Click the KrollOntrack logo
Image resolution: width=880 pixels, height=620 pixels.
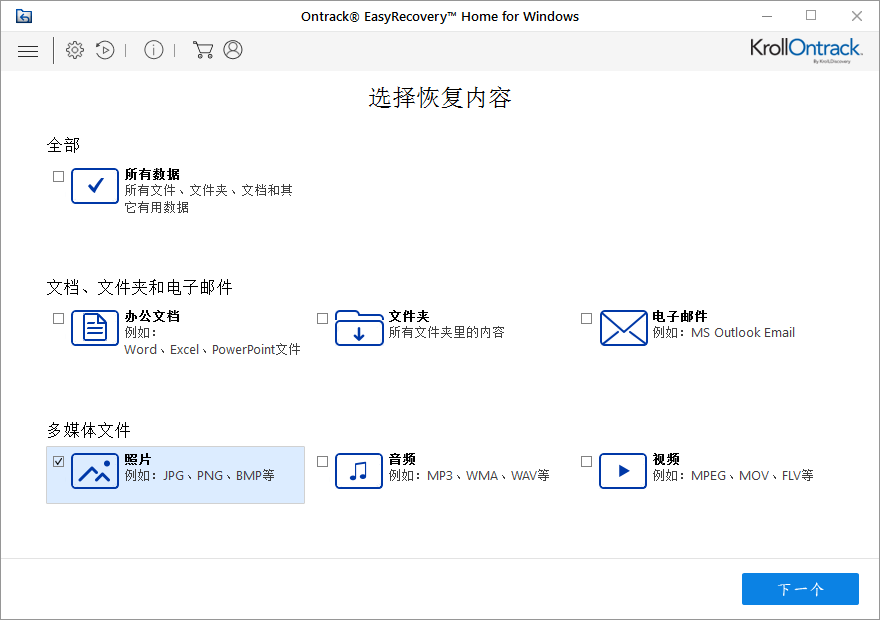806,48
